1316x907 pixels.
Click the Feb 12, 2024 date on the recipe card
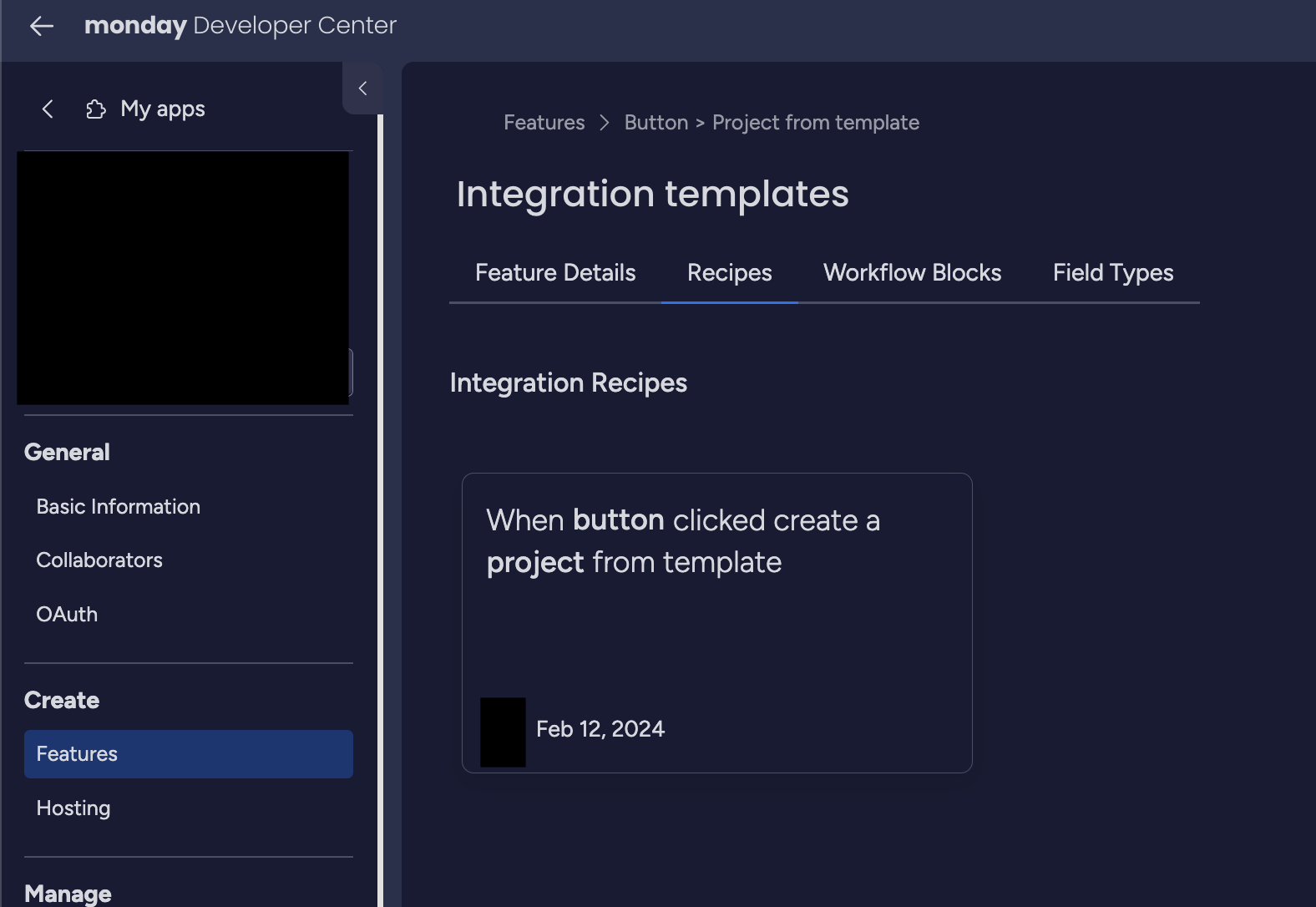600,729
